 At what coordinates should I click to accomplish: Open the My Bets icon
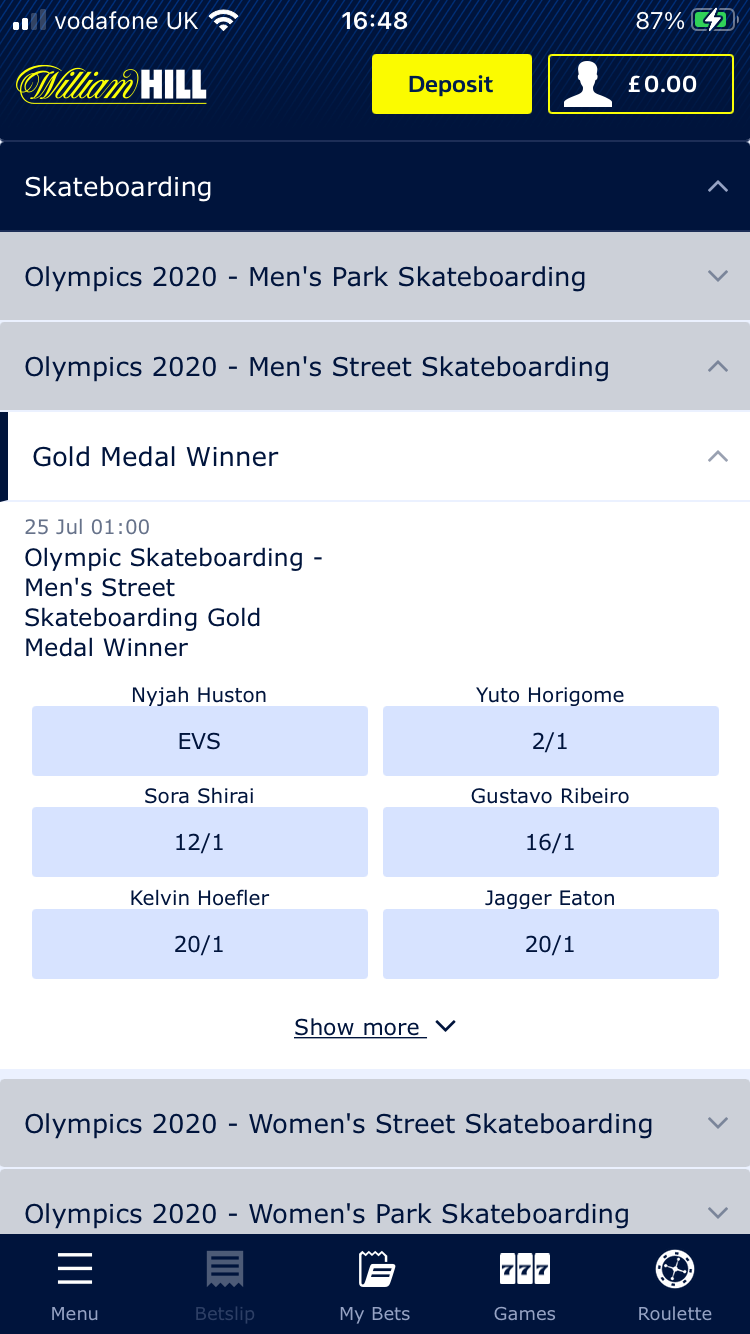[x=375, y=1270]
